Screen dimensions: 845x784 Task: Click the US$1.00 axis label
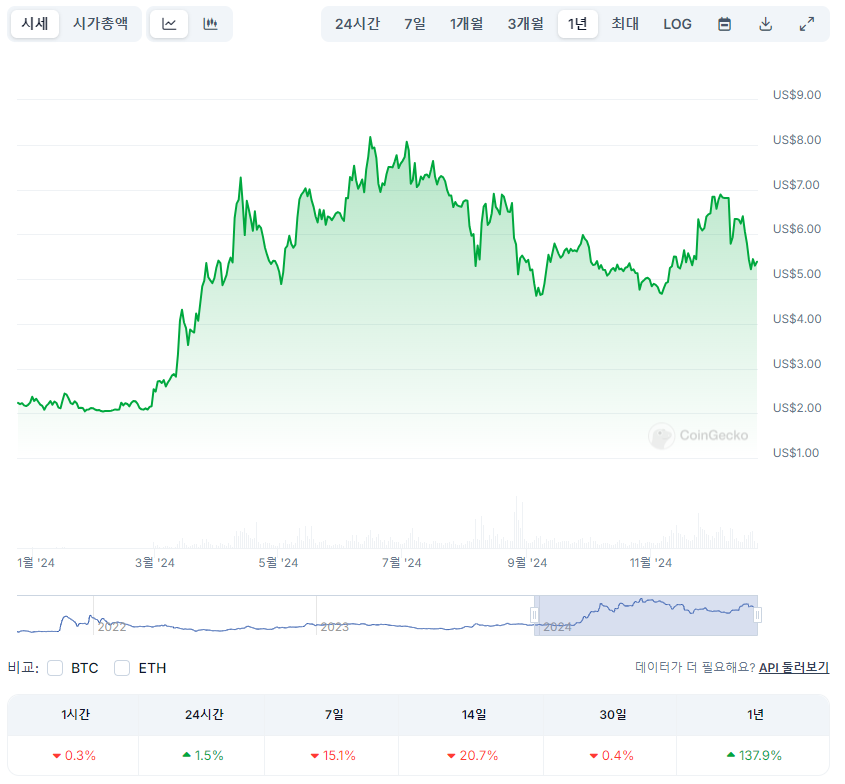796,453
